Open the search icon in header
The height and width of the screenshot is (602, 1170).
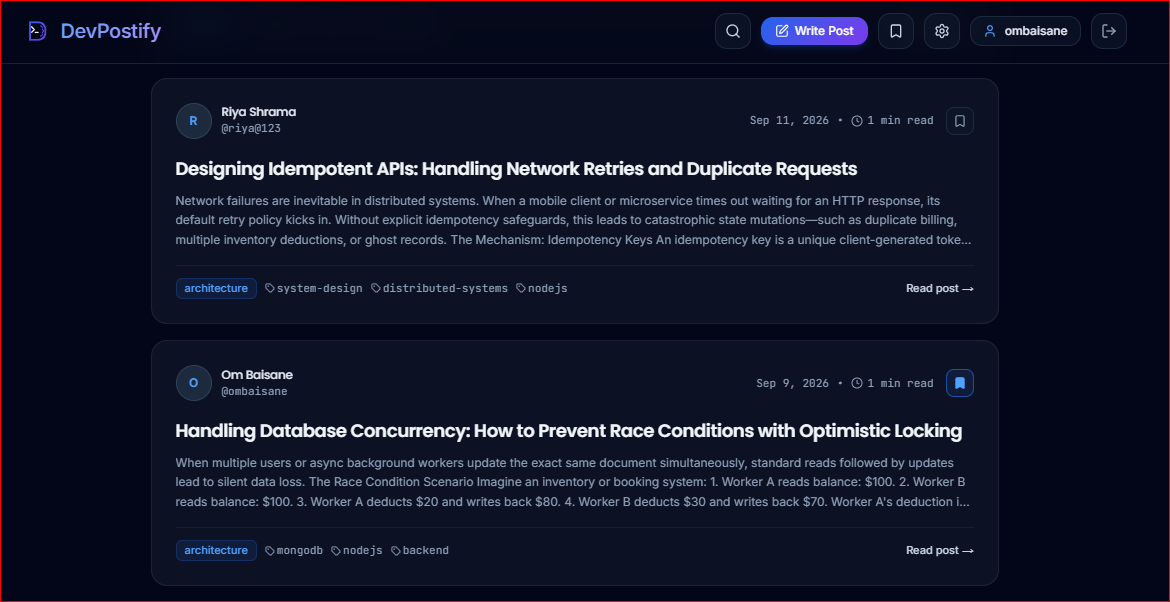[x=733, y=31]
